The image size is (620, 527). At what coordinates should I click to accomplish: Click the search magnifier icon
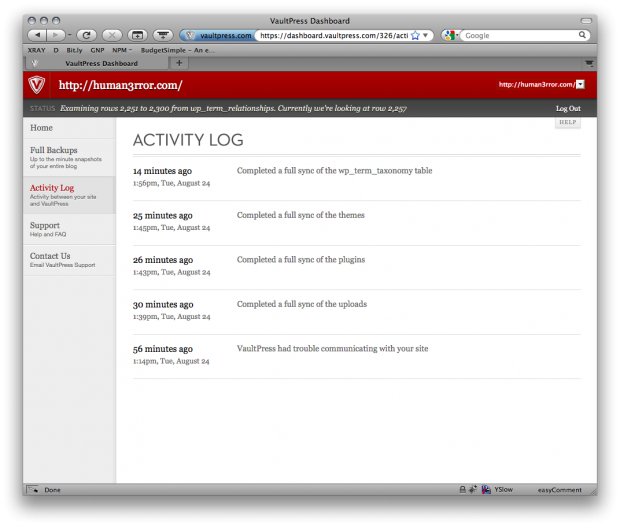coord(582,35)
